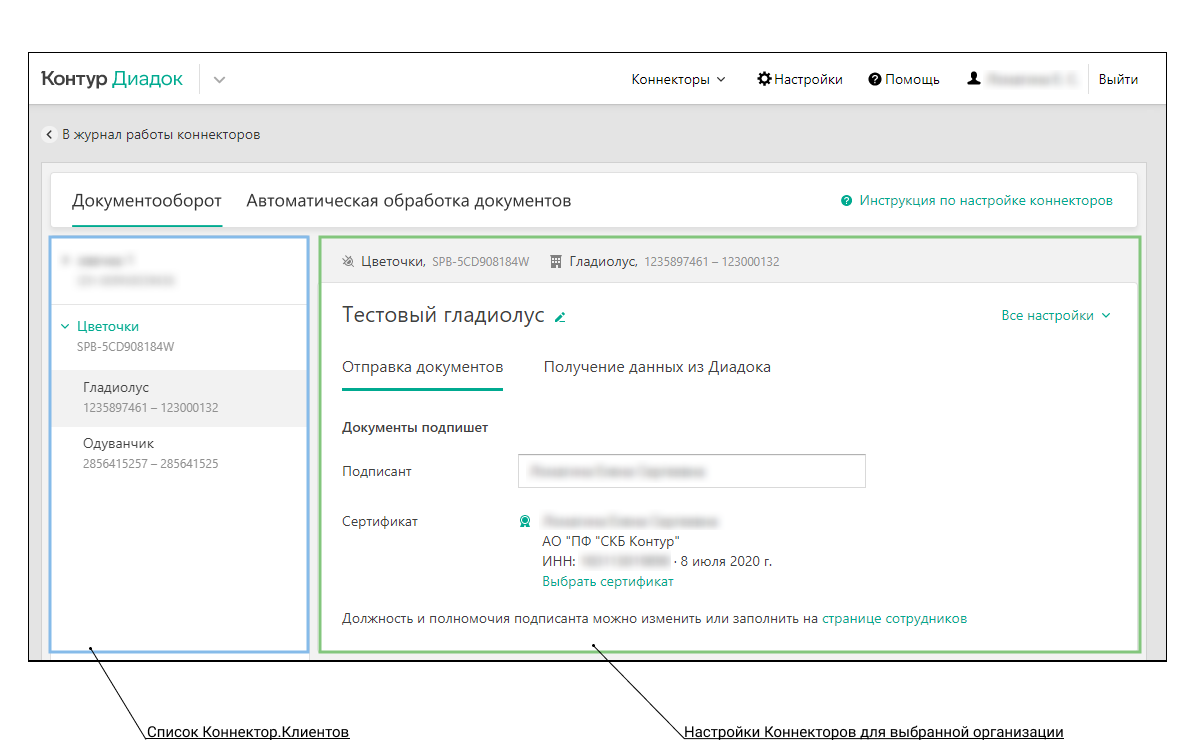Open Помощь with the question-mark icon

(904, 79)
